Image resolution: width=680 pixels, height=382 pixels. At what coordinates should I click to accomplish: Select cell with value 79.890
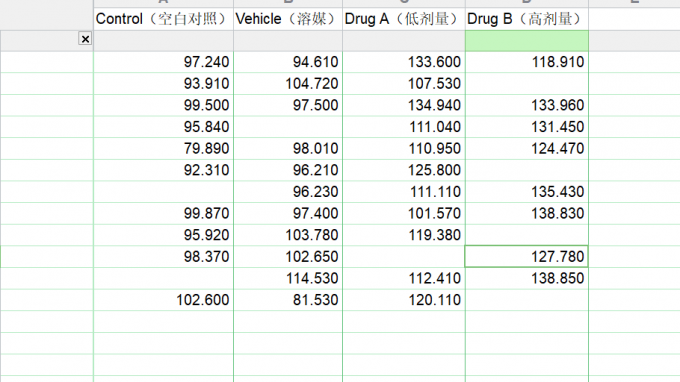[x=163, y=149]
